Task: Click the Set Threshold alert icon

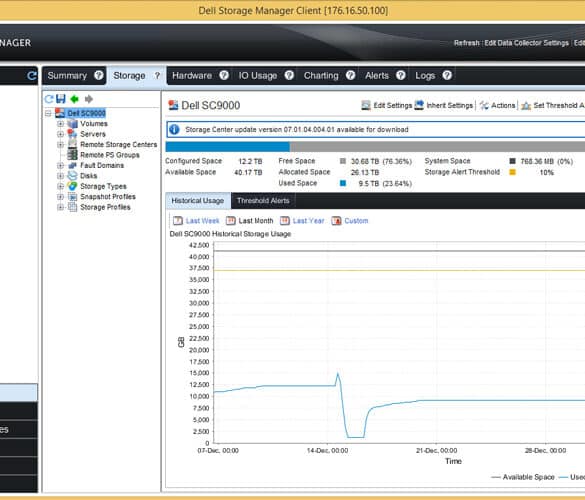Action: [526, 106]
